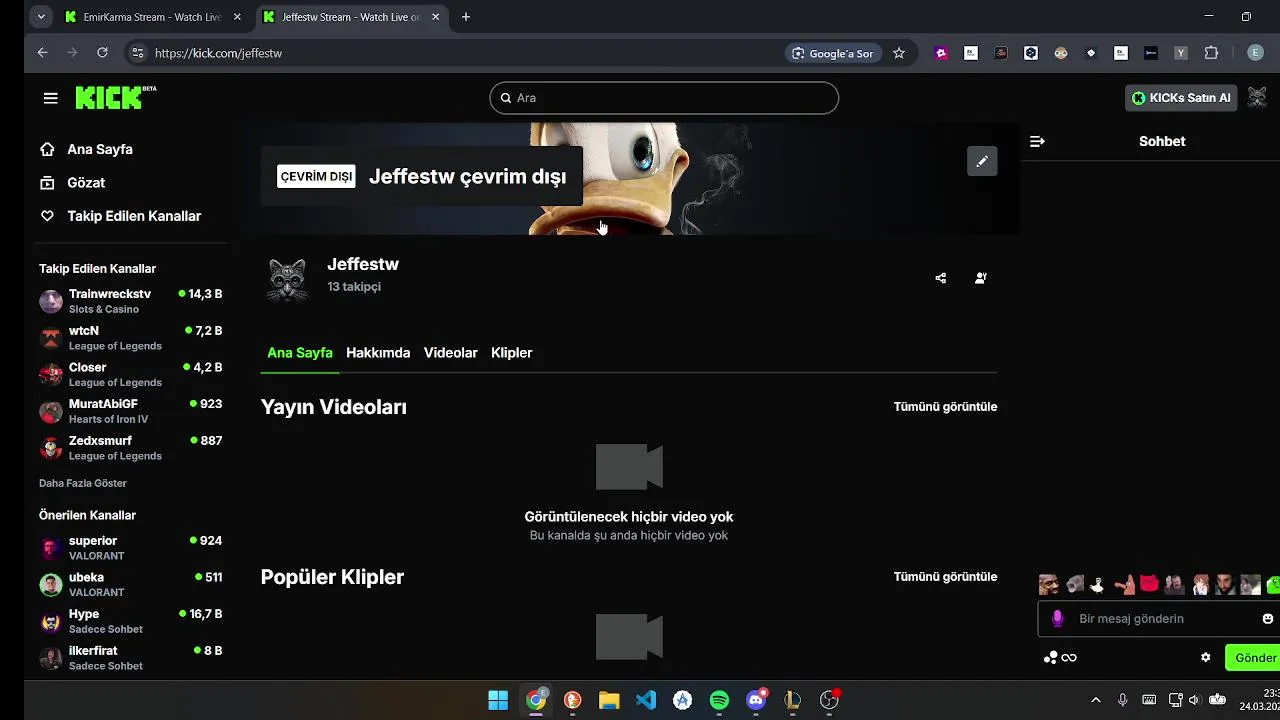Viewport: 1280px width, 720px height.
Task: Go back to the previous page
Action: pyautogui.click(x=42, y=53)
